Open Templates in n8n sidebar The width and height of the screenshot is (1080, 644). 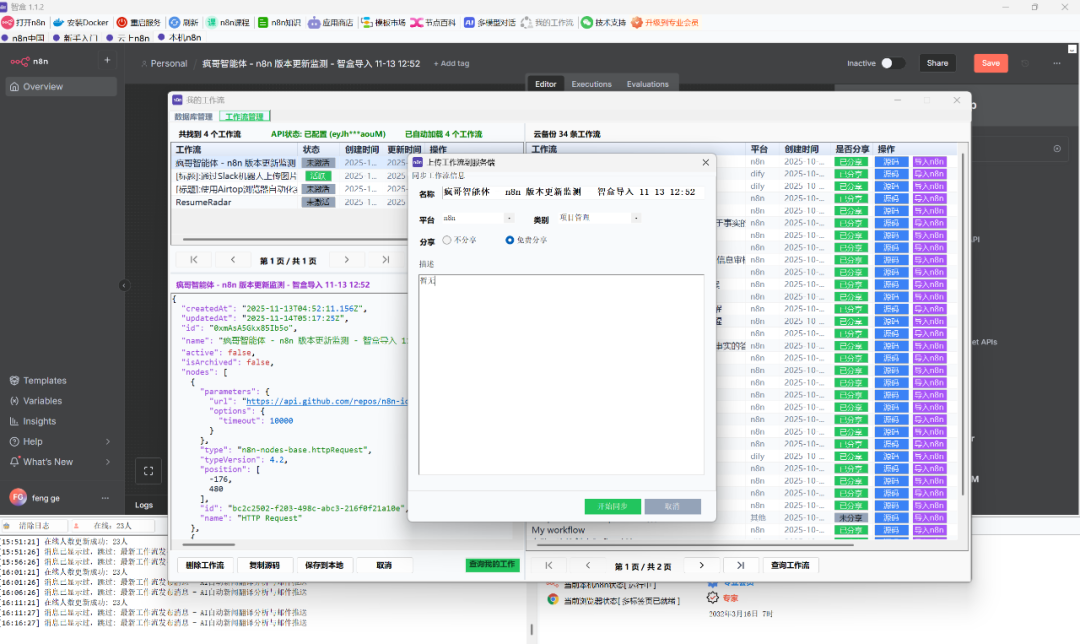pyautogui.click(x=45, y=380)
